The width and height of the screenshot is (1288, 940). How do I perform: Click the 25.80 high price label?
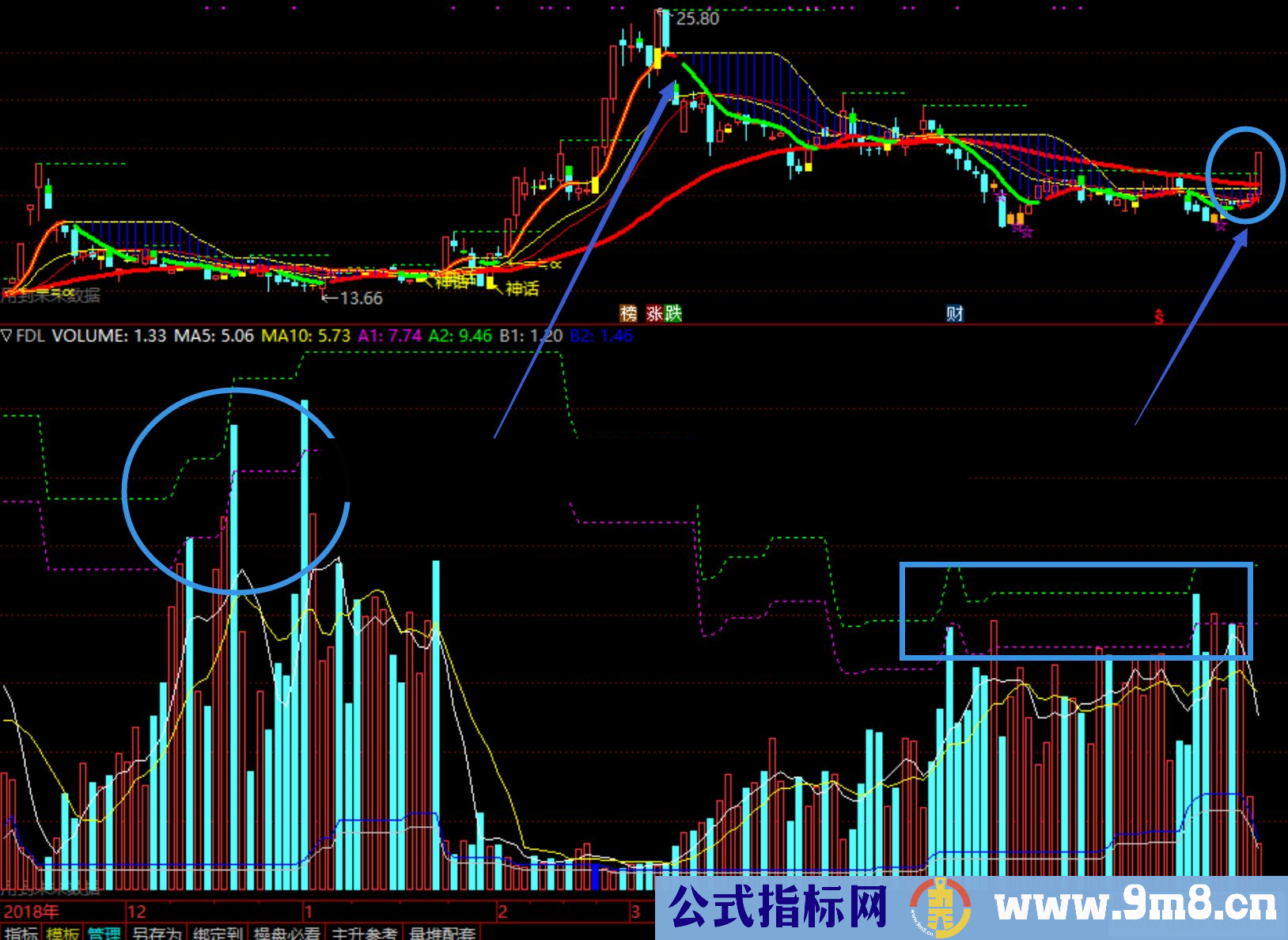click(698, 18)
